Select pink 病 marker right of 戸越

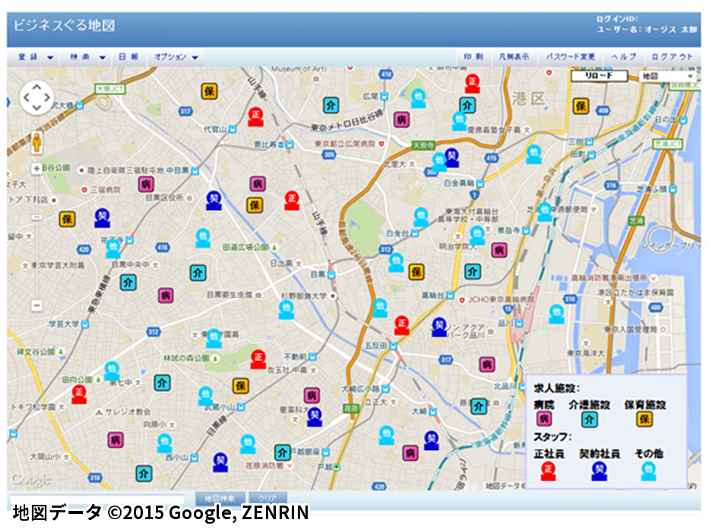411,453
